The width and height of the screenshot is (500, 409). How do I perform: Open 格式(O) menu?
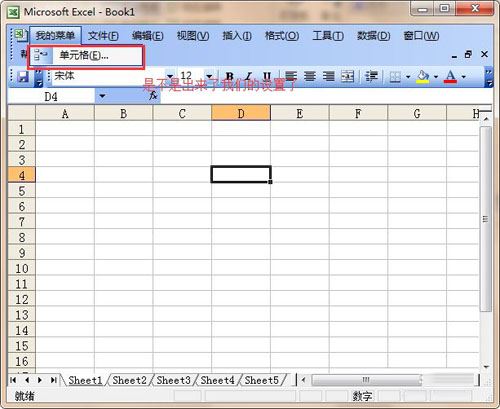pyautogui.click(x=282, y=35)
